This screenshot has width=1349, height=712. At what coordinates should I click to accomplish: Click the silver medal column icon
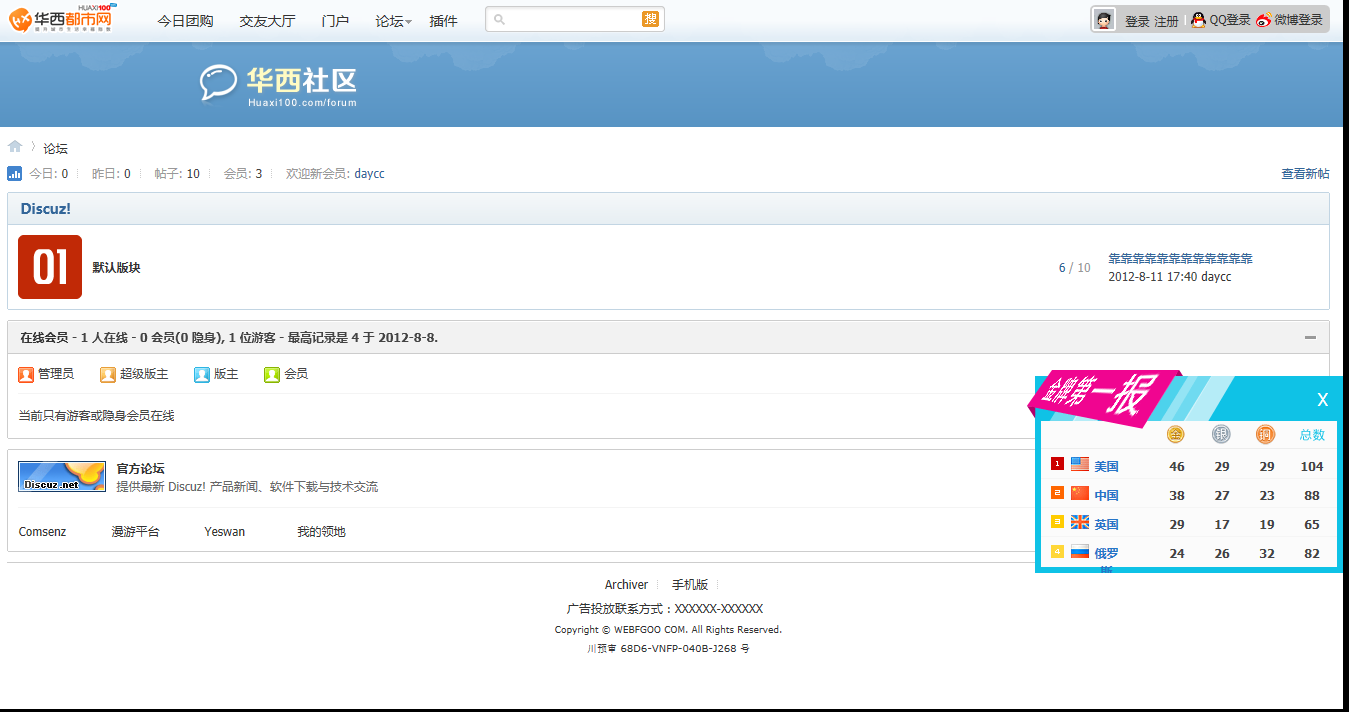[1221, 434]
